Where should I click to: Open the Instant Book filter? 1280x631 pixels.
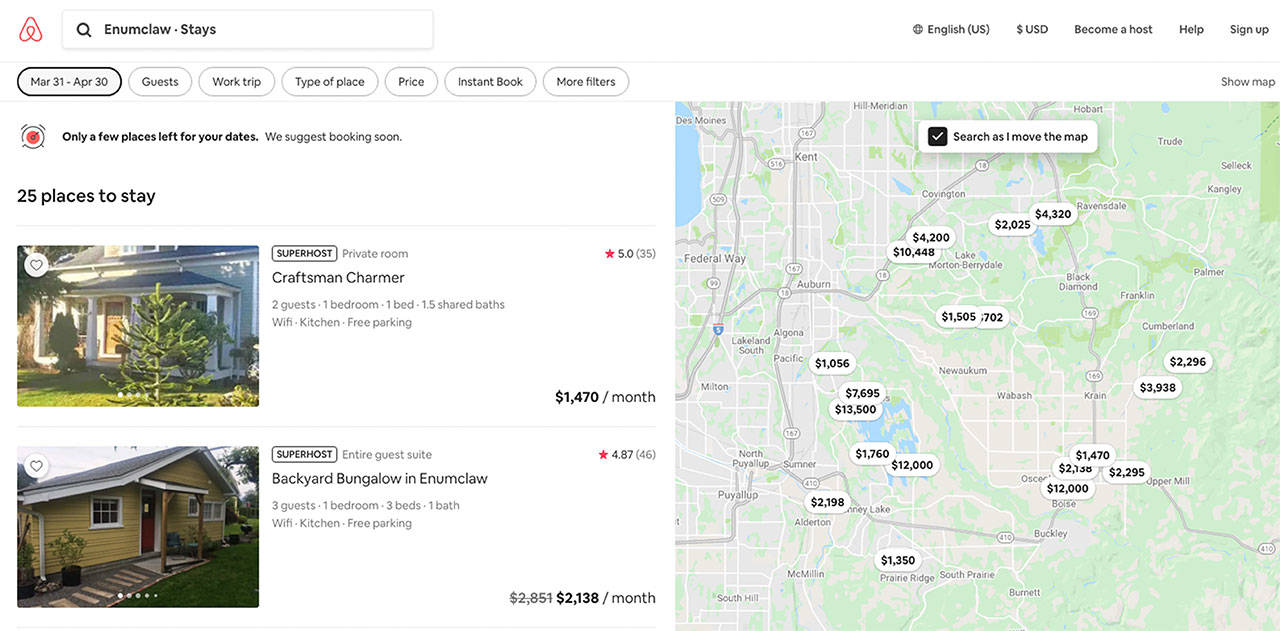point(490,82)
